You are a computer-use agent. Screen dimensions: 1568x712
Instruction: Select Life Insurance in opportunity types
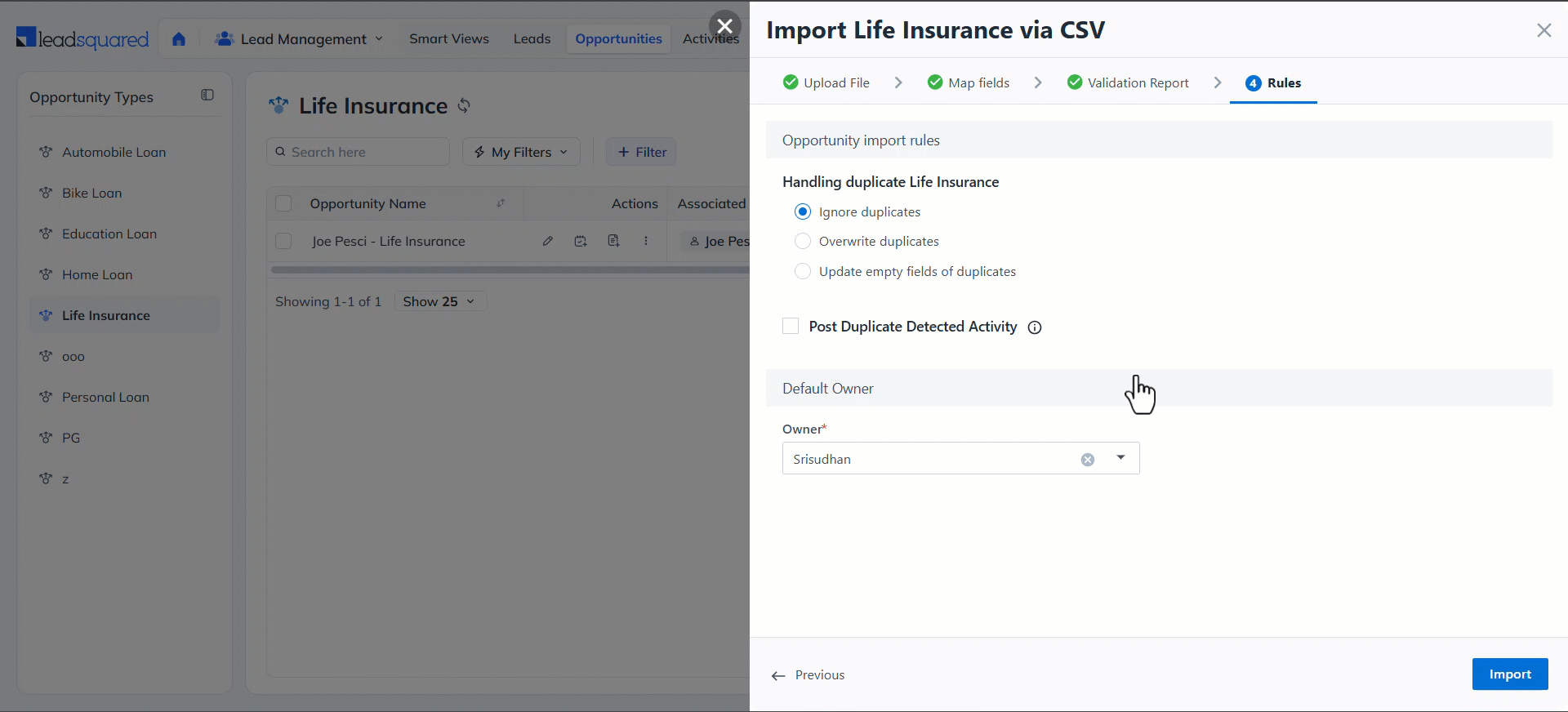125,315
